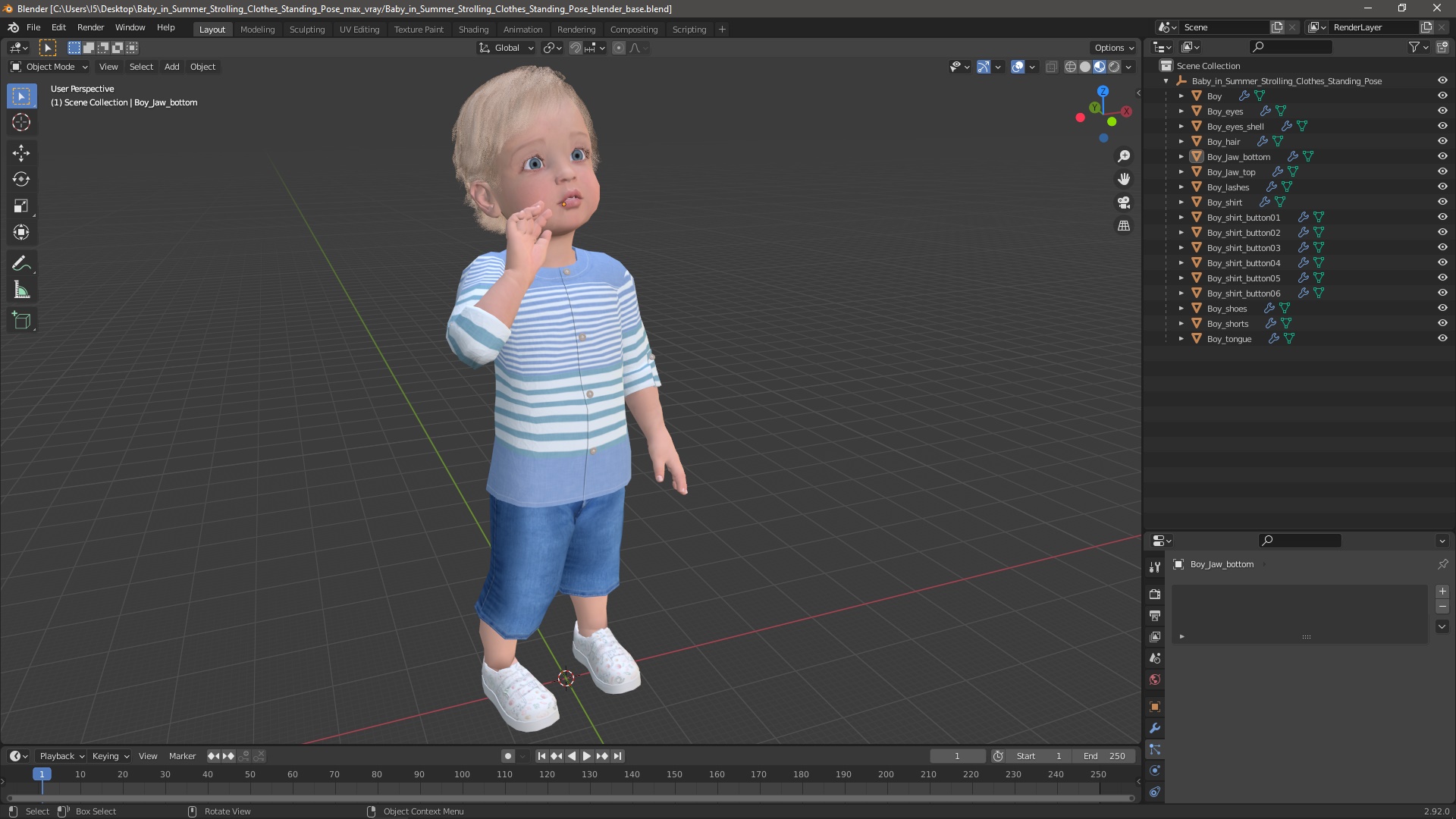1456x819 pixels.
Task: Hide Boy_hair object in outliner
Action: point(1442,141)
